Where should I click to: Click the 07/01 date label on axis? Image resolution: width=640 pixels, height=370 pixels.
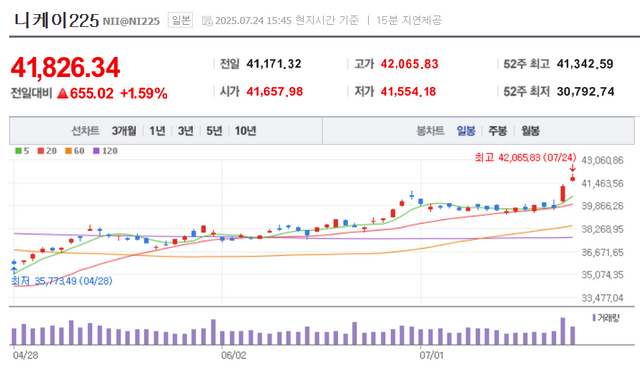point(432,355)
